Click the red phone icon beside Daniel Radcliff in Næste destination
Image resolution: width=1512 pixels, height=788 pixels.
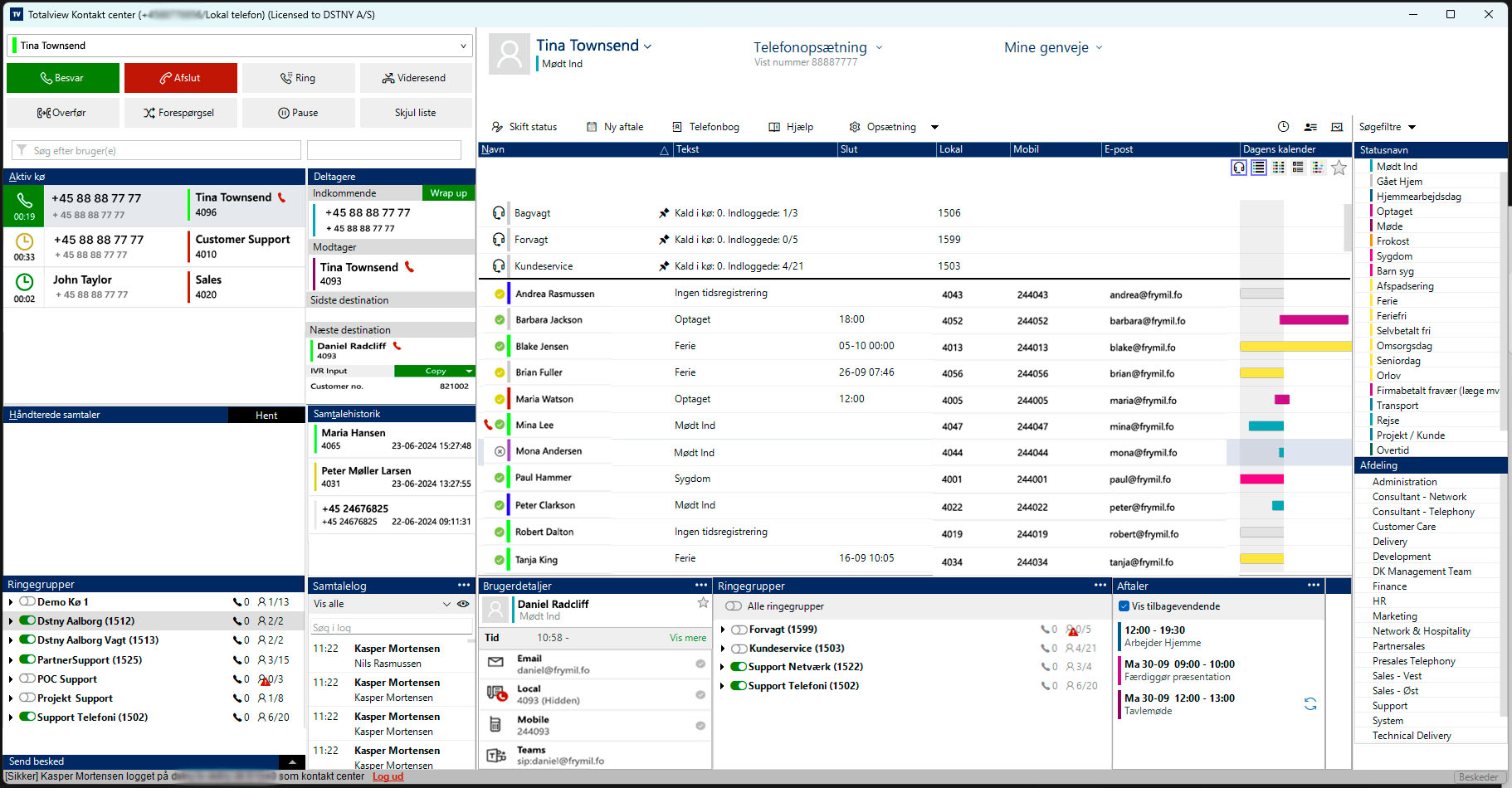(397, 346)
